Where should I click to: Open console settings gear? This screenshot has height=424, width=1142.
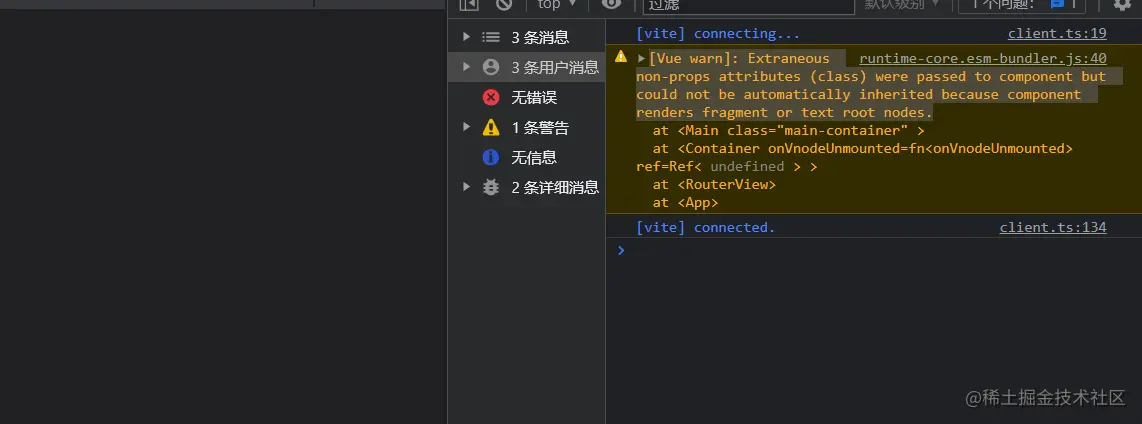1121,4
